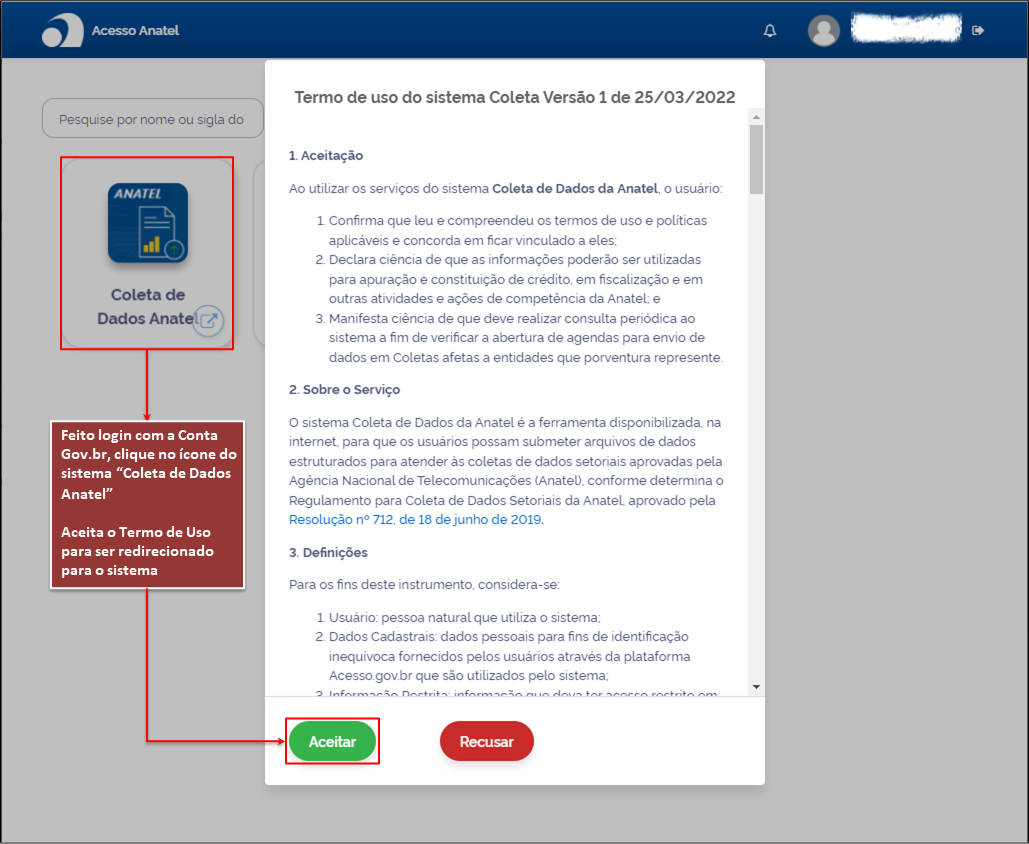This screenshot has height=844, width=1029.
Task: Decline the terms with Recusar button
Action: (x=486, y=742)
